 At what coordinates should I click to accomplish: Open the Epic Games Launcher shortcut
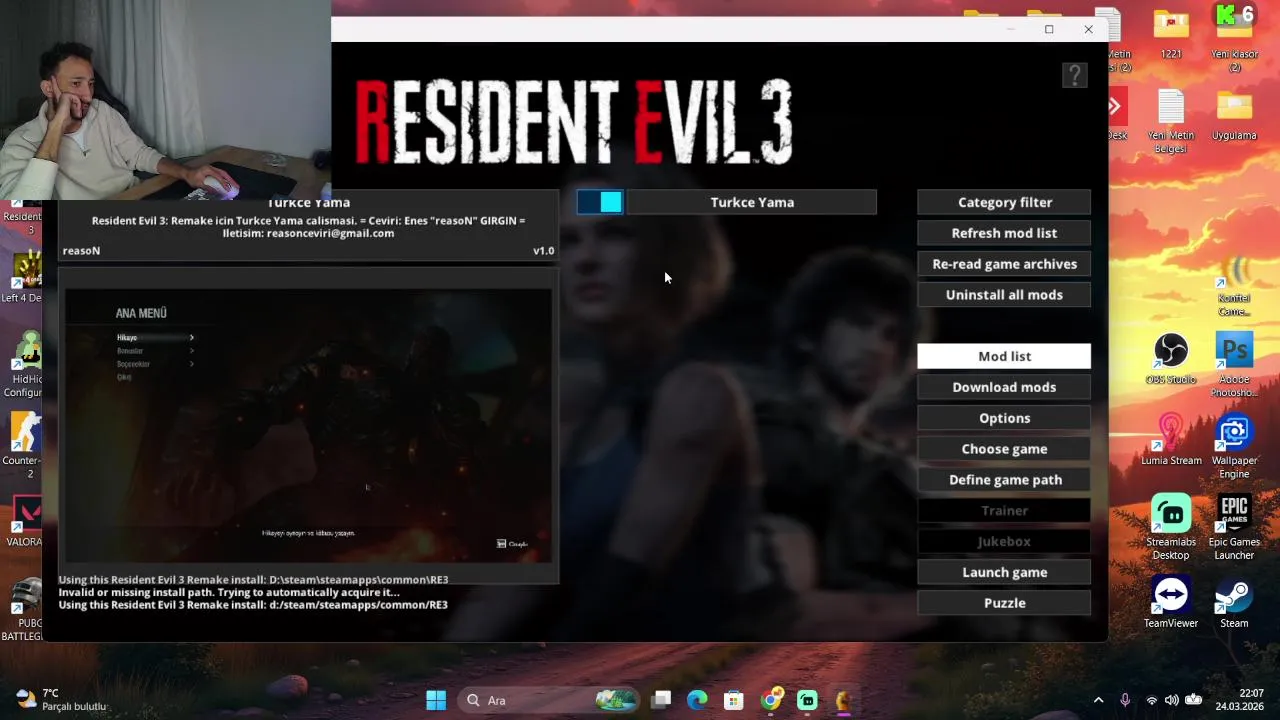(1234, 527)
